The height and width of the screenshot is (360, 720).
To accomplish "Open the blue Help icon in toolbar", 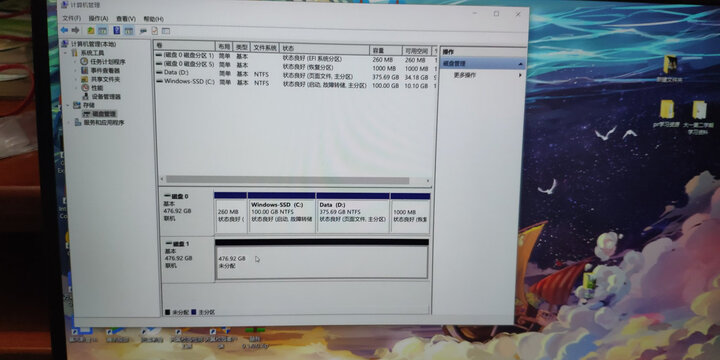I will tap(117, 31).
